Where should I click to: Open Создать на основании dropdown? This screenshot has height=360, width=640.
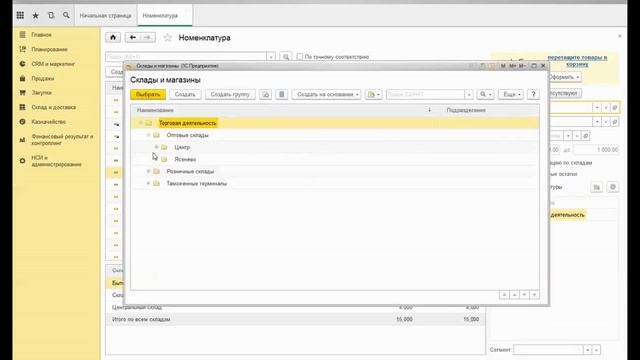[x=326, y=94]
